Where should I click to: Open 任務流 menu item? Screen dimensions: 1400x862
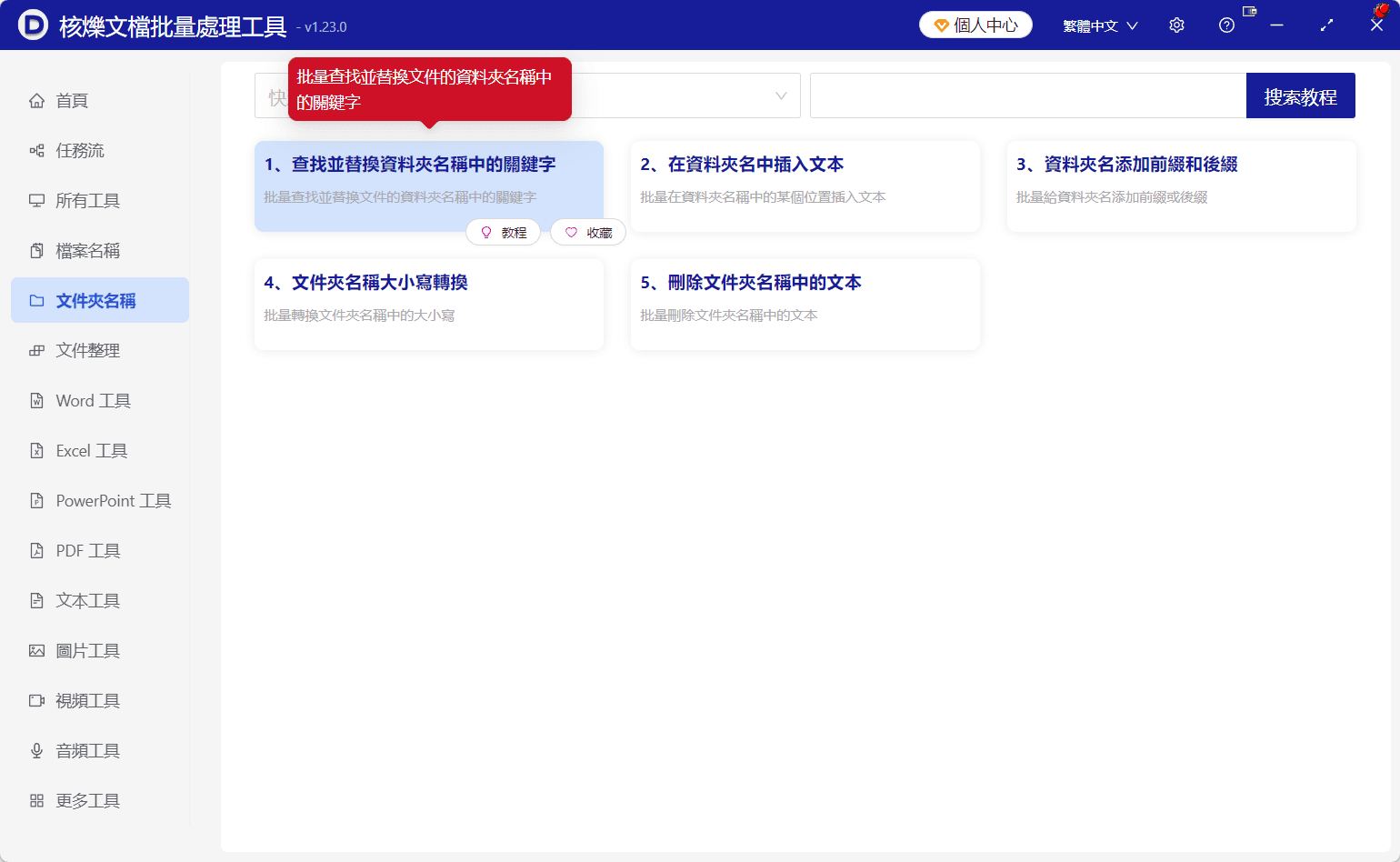(x=100, y=150)
